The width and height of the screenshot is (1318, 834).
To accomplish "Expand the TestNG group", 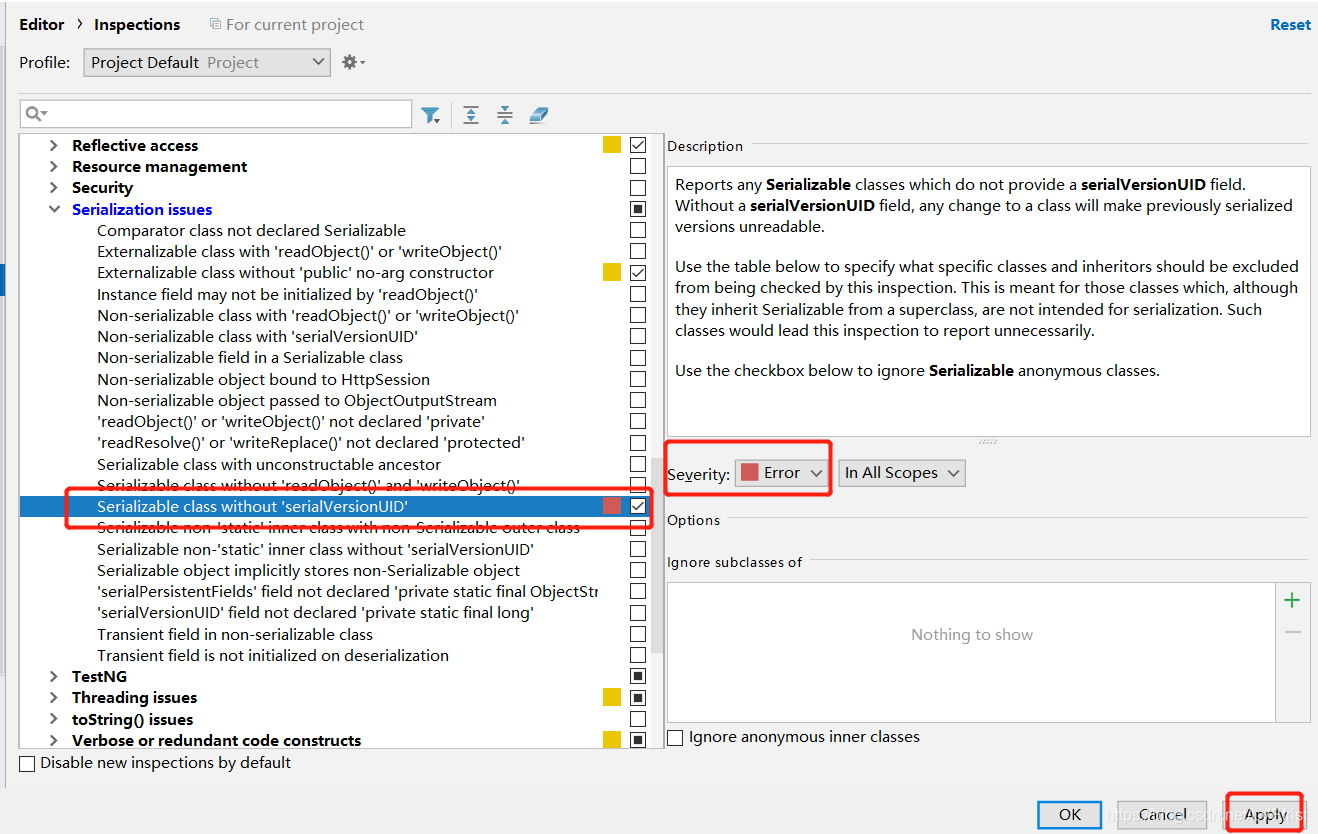I will [54, 677].
